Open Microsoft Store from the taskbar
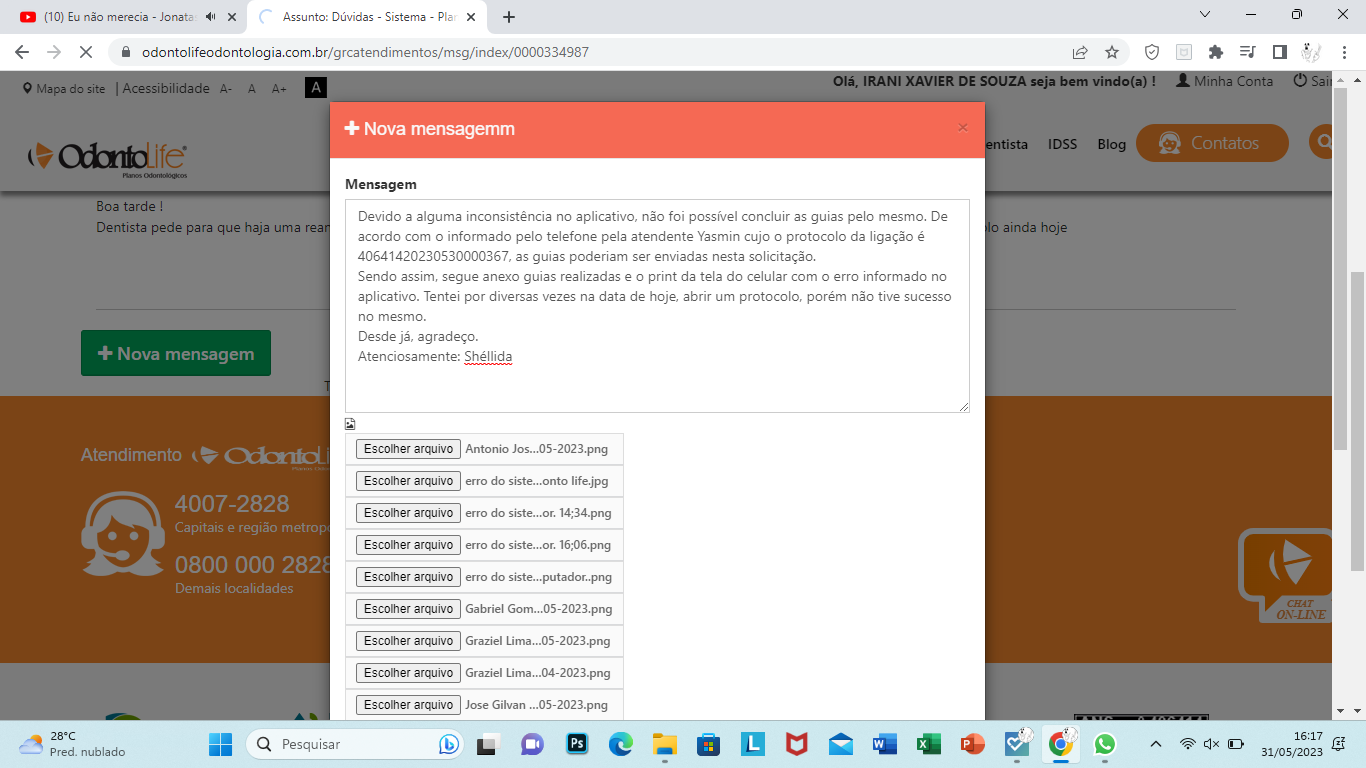Image resolution: width=1366 pixels, height=768 pixels. click(709, 744)
